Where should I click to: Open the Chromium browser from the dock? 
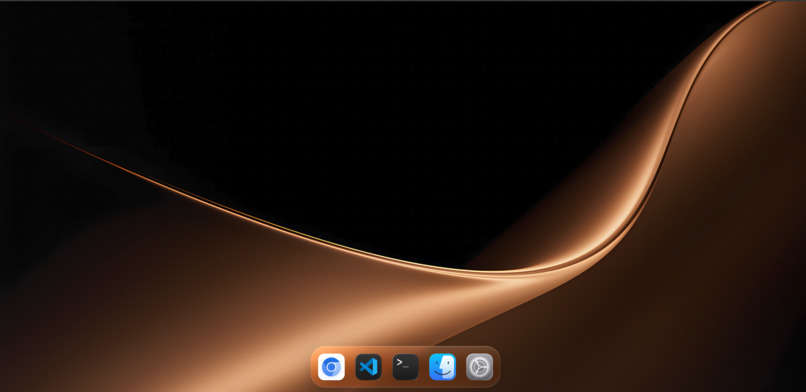(x=331, y=367)
